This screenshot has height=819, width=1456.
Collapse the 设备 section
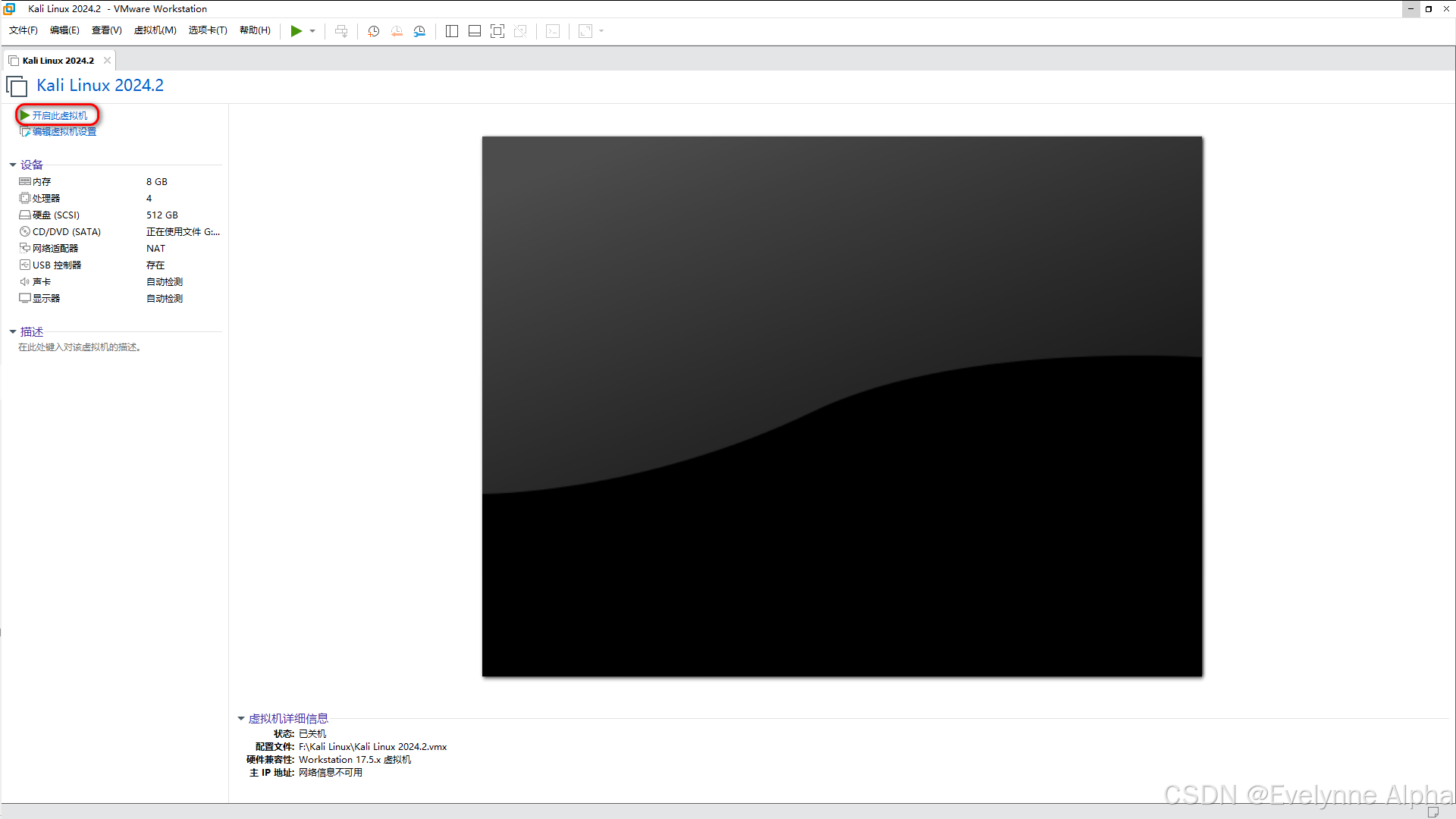(13, 165)
